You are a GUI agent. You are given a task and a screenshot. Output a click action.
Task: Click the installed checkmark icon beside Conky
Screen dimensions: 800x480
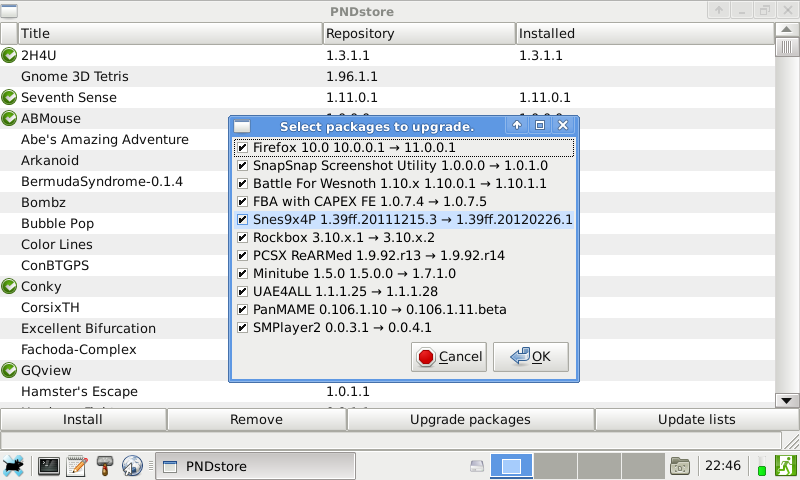pyautogui.click(x=10, y=286)
